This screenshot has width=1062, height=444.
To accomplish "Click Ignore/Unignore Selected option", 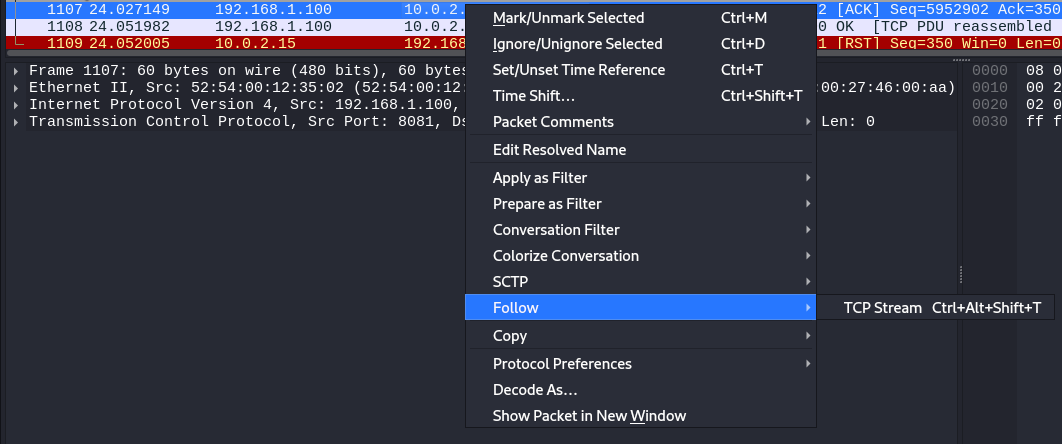I will coord(641,44).
